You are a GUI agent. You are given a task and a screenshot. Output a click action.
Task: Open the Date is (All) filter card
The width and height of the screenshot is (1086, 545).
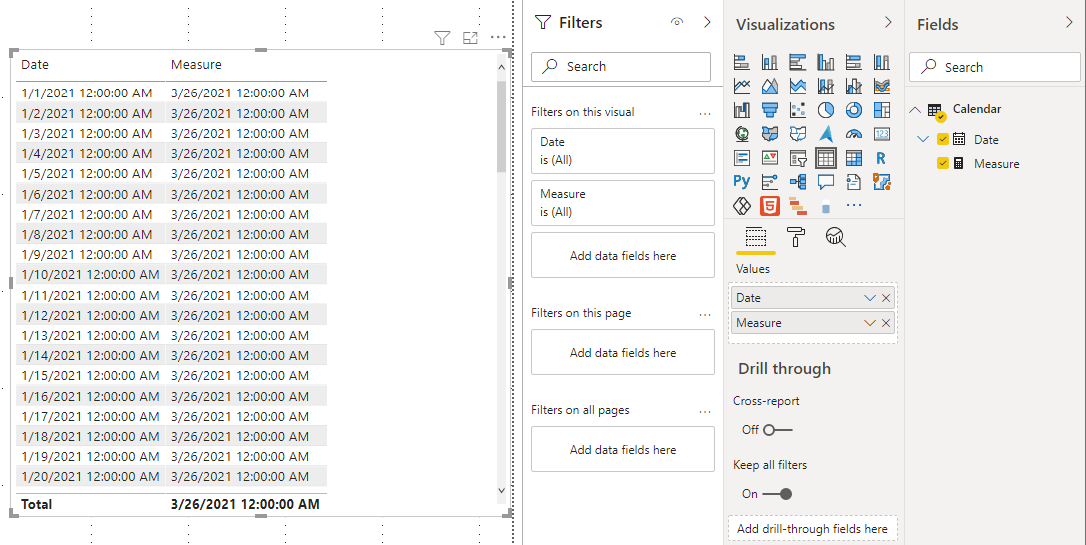[623, 151]
